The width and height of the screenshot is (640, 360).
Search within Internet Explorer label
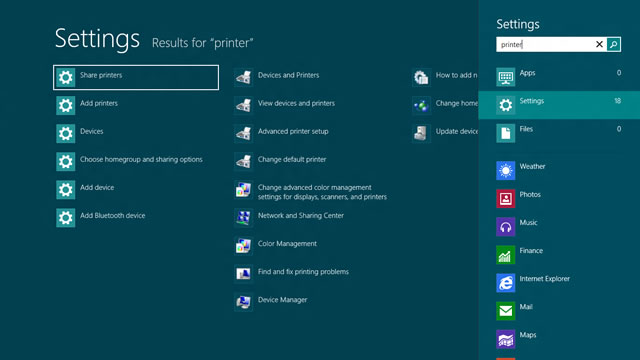[544, 279]
